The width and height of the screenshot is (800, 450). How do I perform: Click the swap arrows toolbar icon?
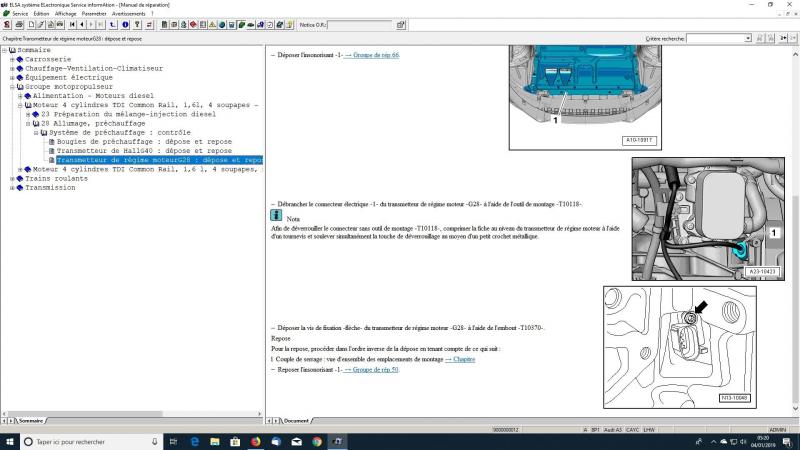coord(149,24)
